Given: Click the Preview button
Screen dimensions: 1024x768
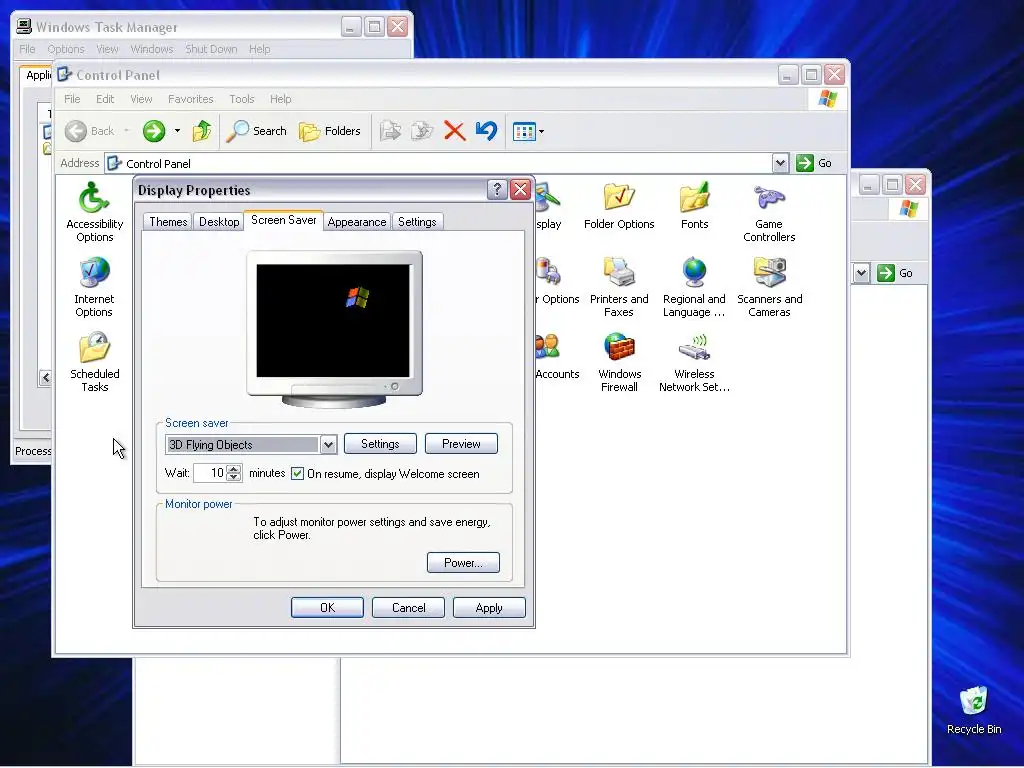Looking at the screenshot, I should coord(461,444).
